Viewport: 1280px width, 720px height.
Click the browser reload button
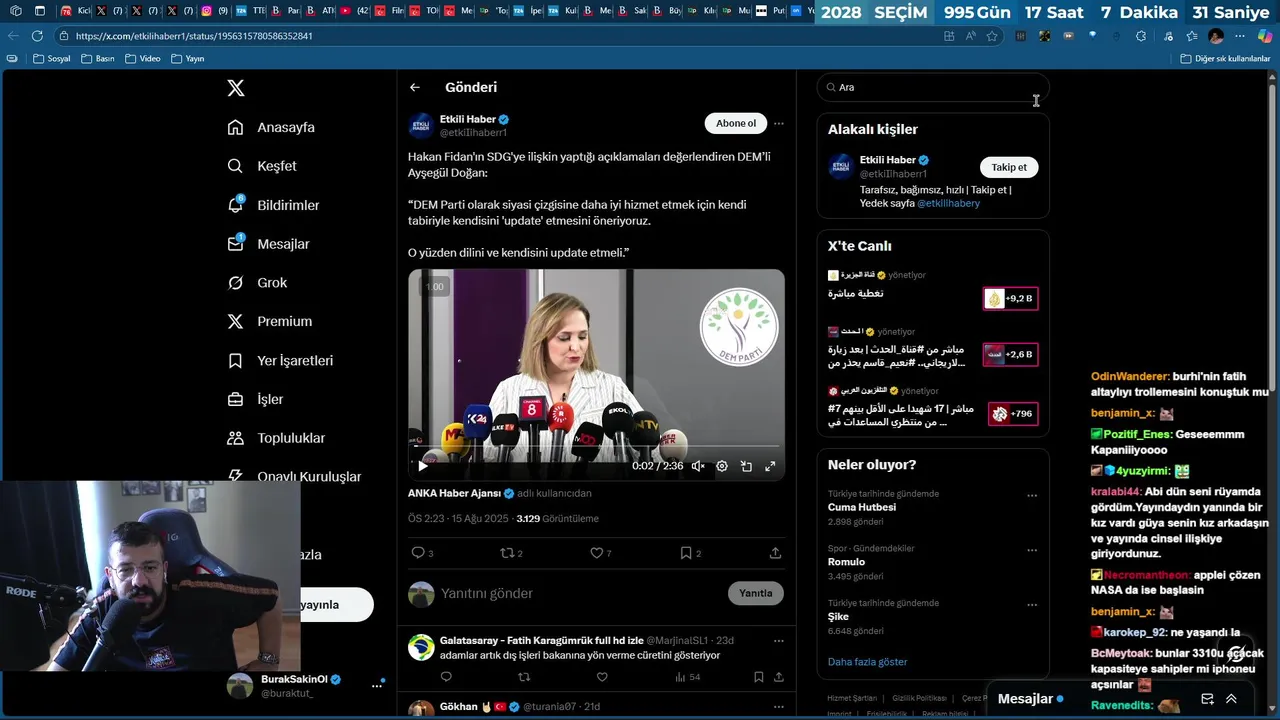[37, 36]
